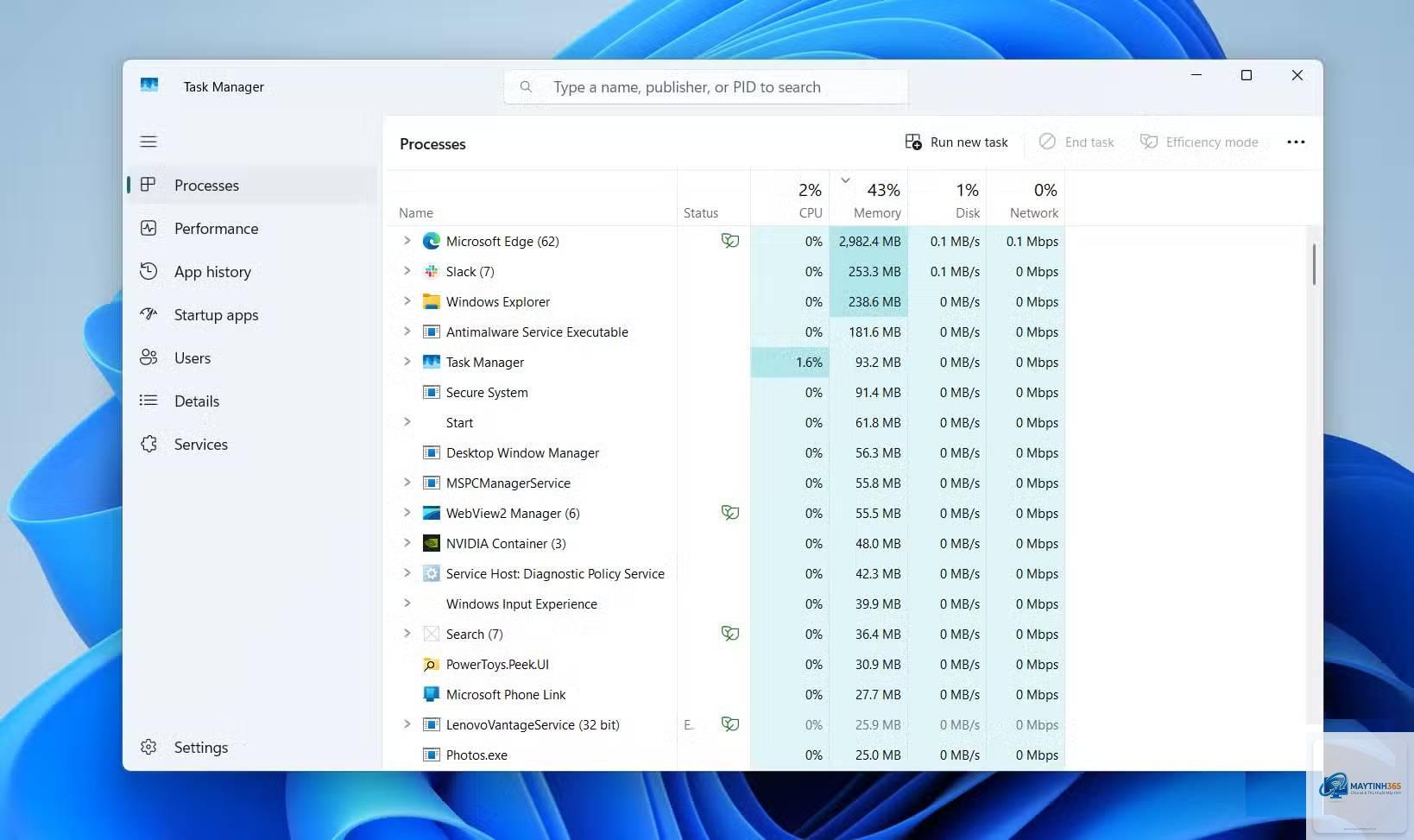Click the PowerToys.Peek.UI icon

431,664
